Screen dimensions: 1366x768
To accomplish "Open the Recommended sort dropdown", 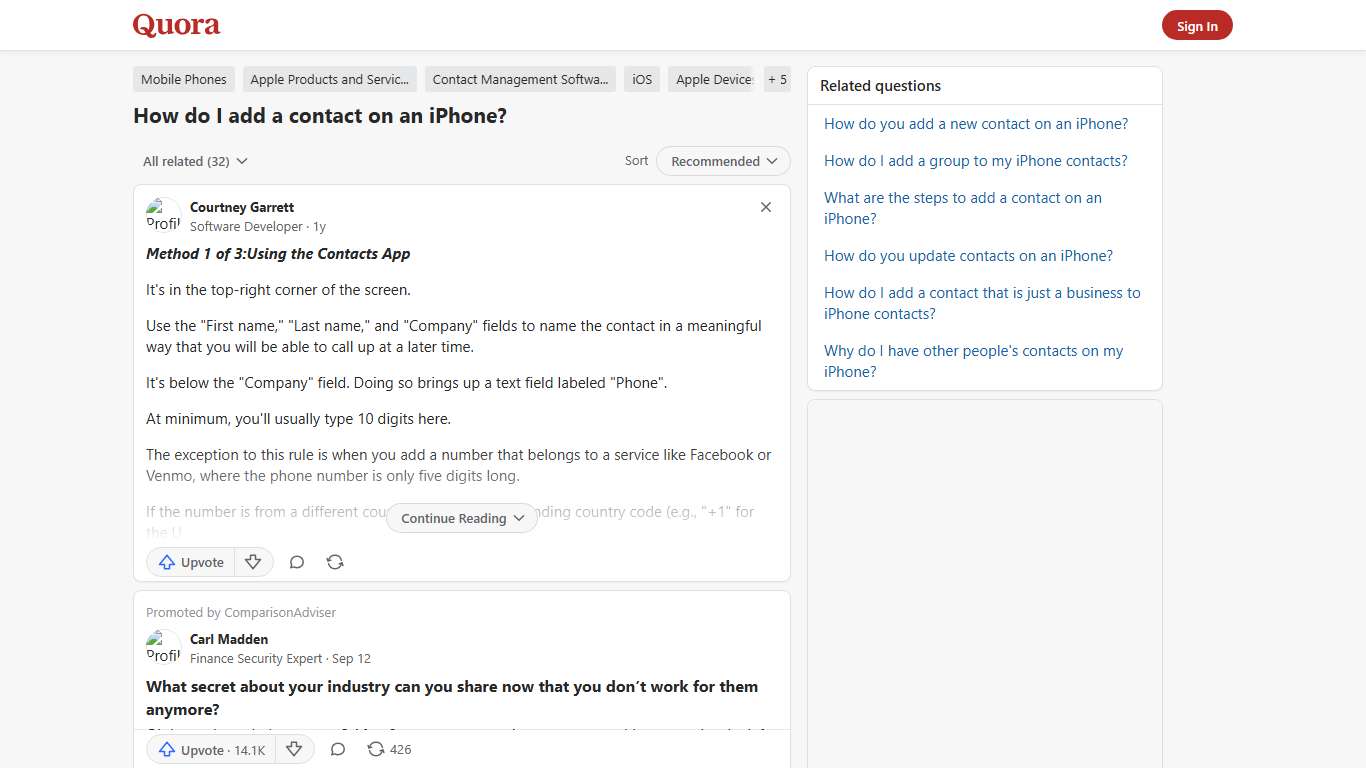I will coord(722,161).
